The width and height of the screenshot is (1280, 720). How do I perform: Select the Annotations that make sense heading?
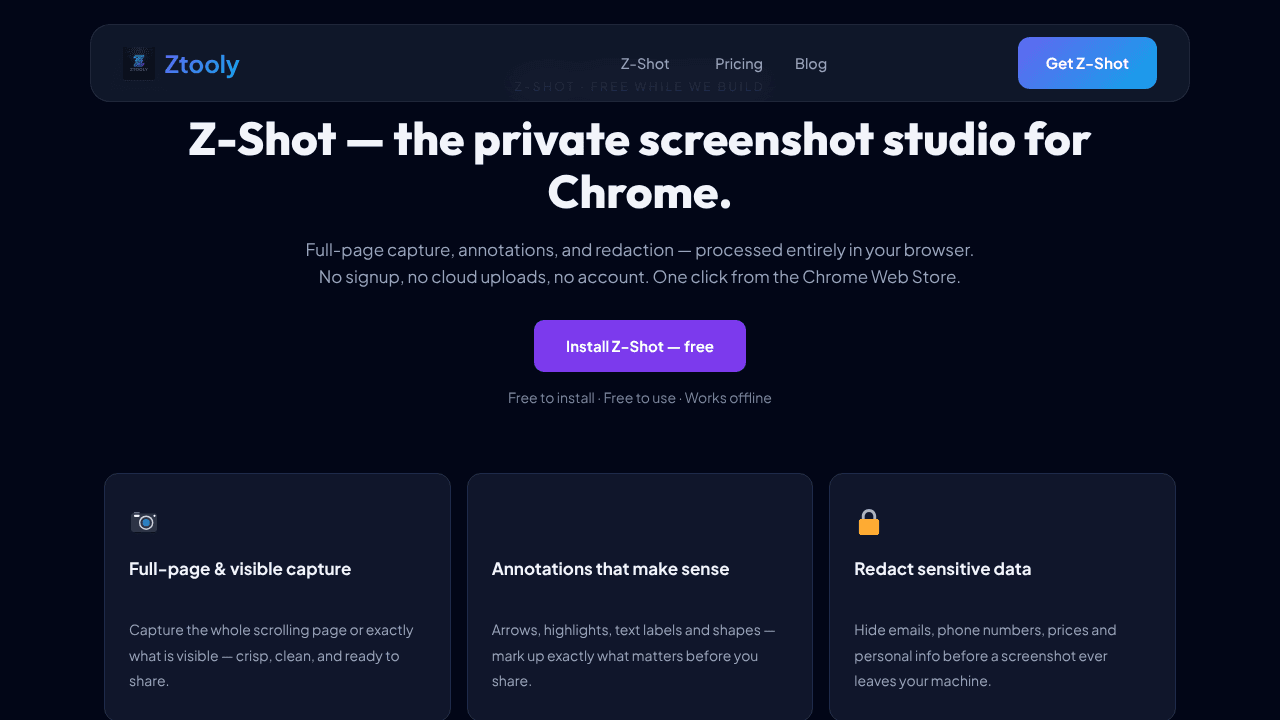(x=610, y=569)
